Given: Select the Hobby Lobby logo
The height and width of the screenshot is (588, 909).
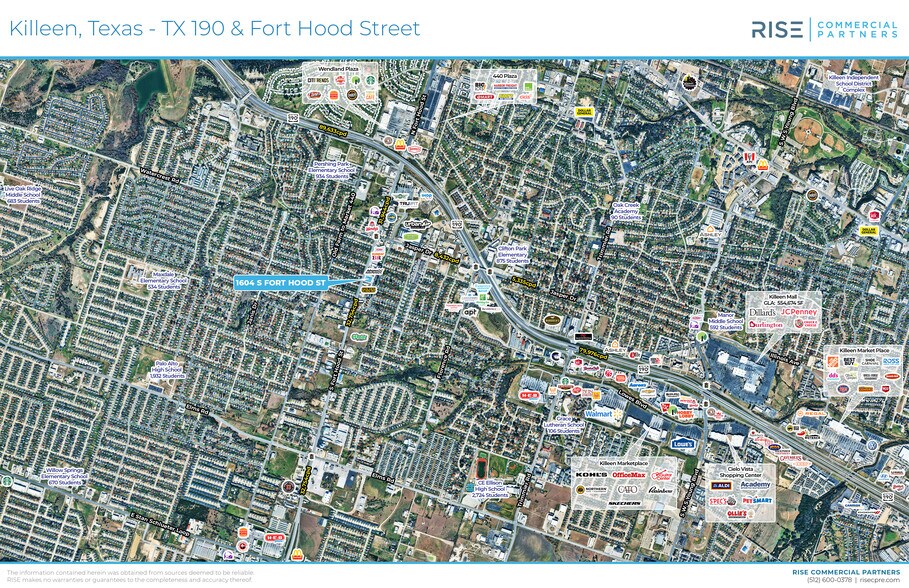Looking at the screenshot, I should coord(685,415).
